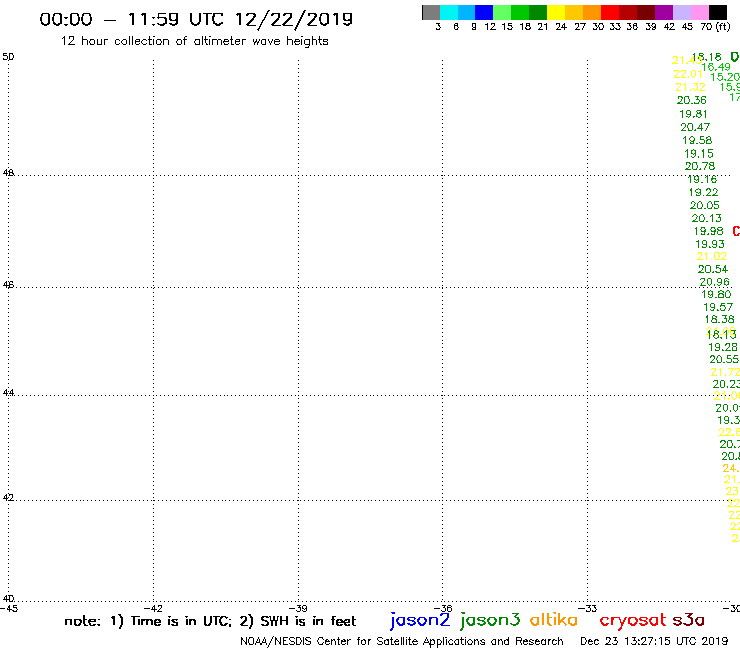Screen dimensions: 740x650
Task: Click the pink swatch in the color scale
Action: point(700,12)
